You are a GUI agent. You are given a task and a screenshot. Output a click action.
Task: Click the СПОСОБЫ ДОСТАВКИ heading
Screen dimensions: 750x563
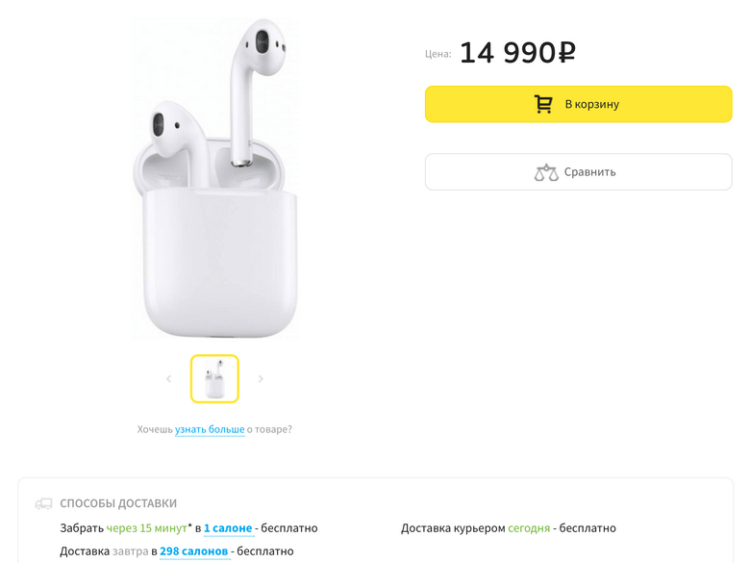click(118, 503)
